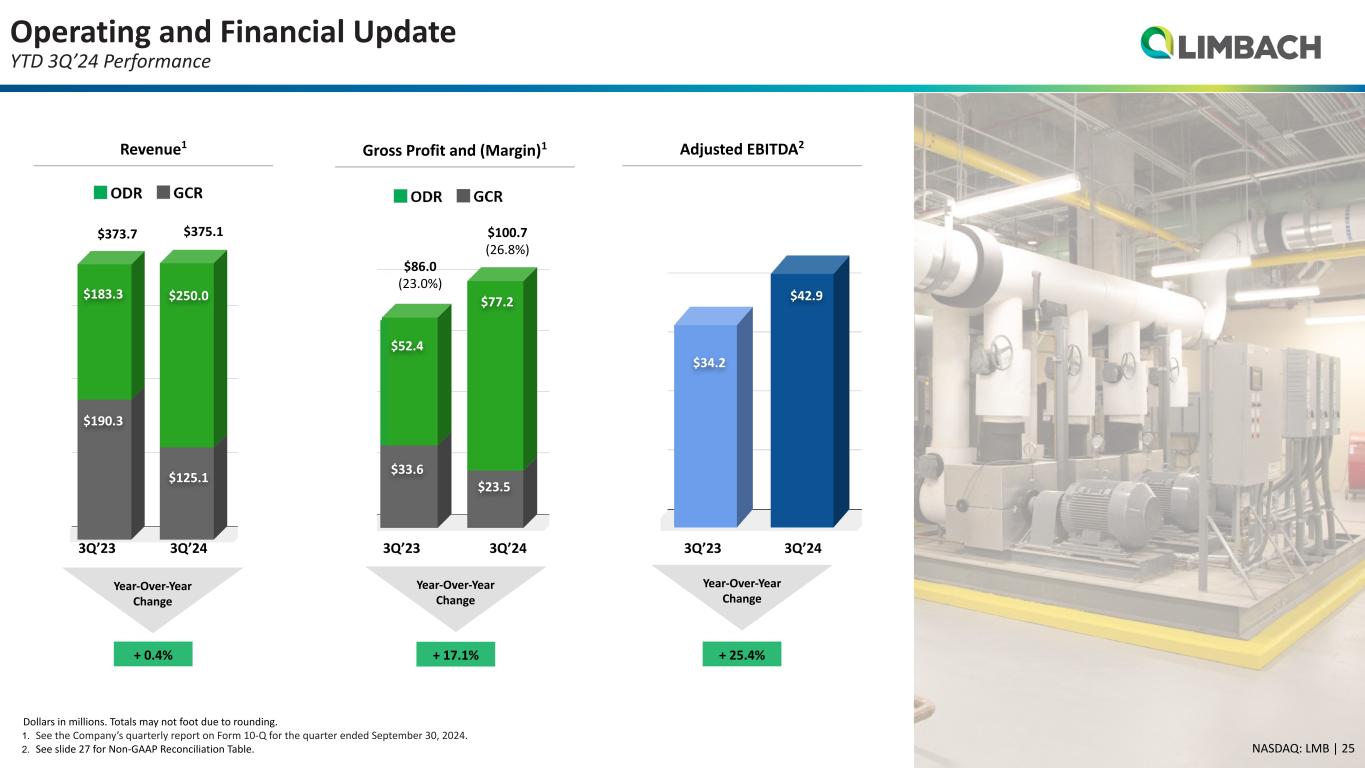
Task: Select the + 25.4% EBITDA change badge
Action: pos(742,655)
